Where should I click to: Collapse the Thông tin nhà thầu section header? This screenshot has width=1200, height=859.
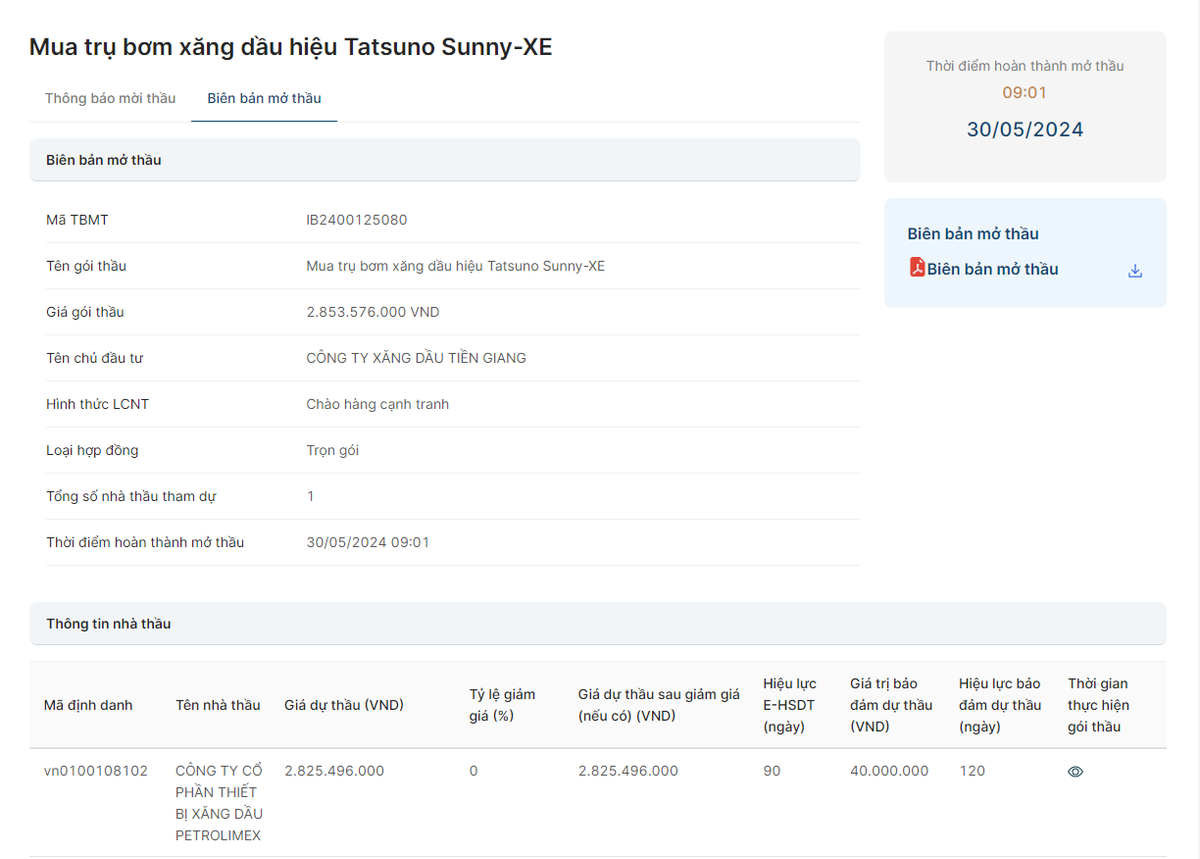point(597,624)
